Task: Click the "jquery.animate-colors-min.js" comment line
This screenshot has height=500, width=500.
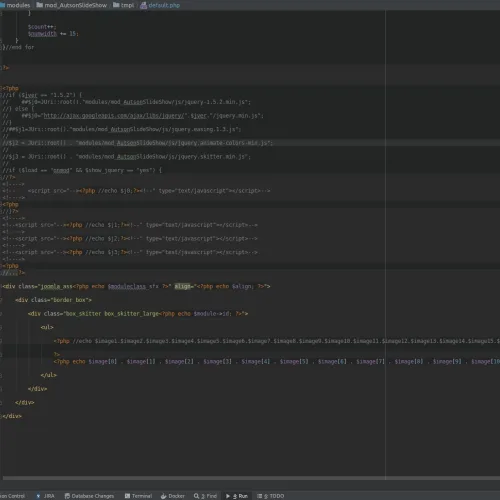Action: (137, 143)
